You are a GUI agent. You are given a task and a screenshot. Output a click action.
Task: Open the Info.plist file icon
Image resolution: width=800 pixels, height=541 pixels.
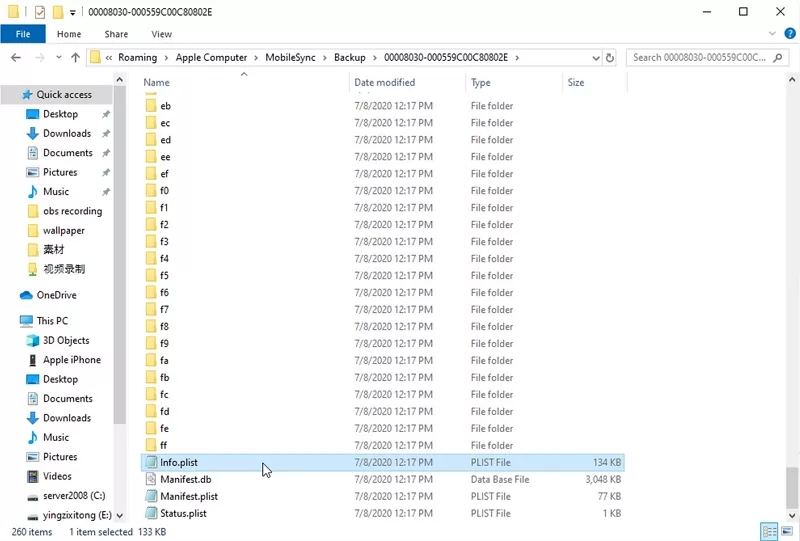(151, 462)
